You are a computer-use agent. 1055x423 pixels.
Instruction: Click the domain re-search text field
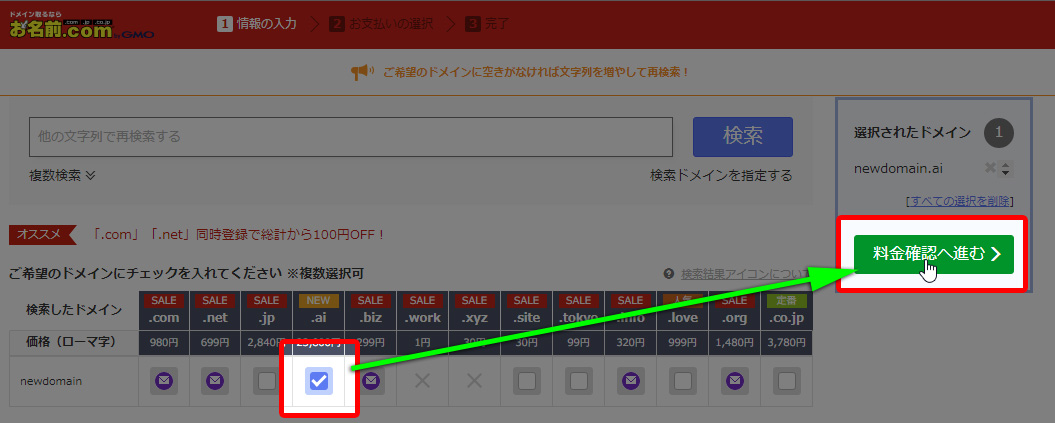[350, 136]
